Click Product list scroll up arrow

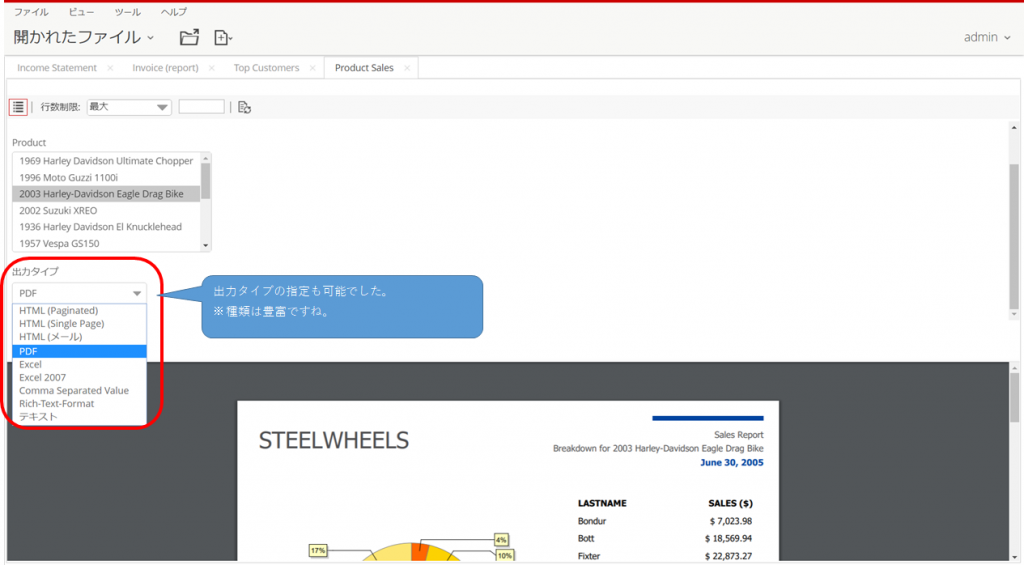click(206, 159)
